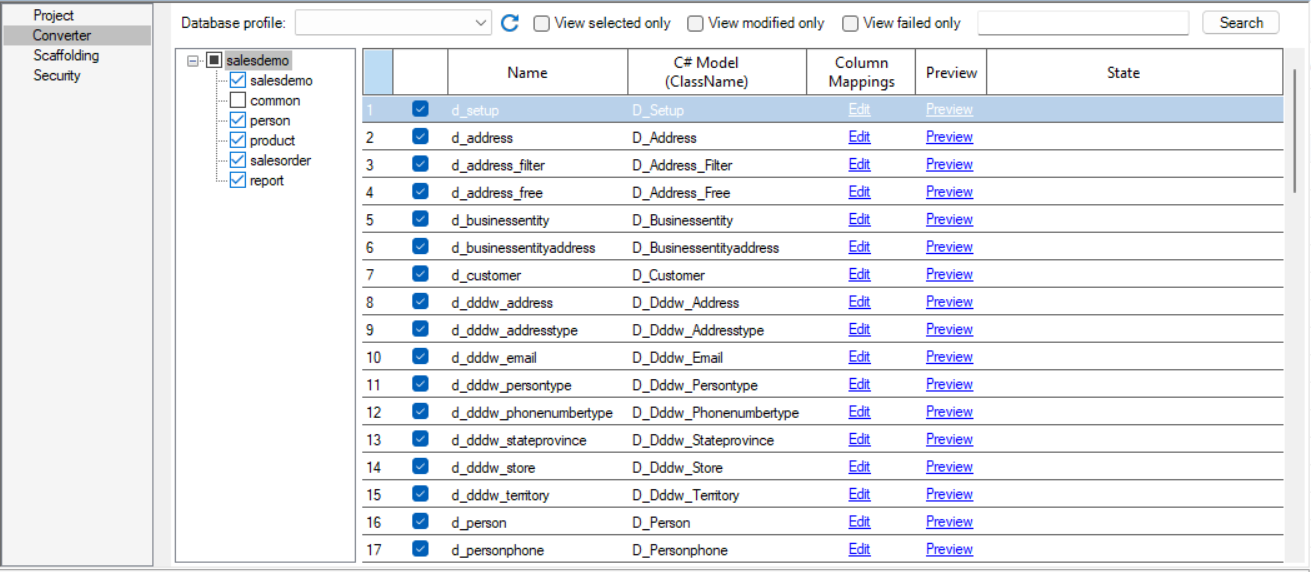Go to the Project section
The width and height of the screenshot is (1311, 572).
click(x=54, y=16)
